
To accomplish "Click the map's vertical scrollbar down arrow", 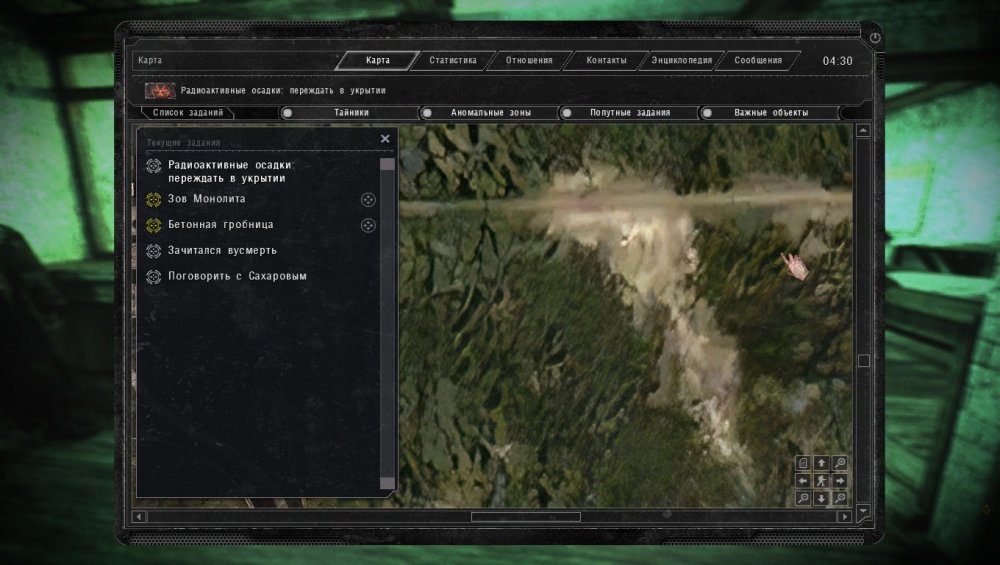I will pos(863,511).
